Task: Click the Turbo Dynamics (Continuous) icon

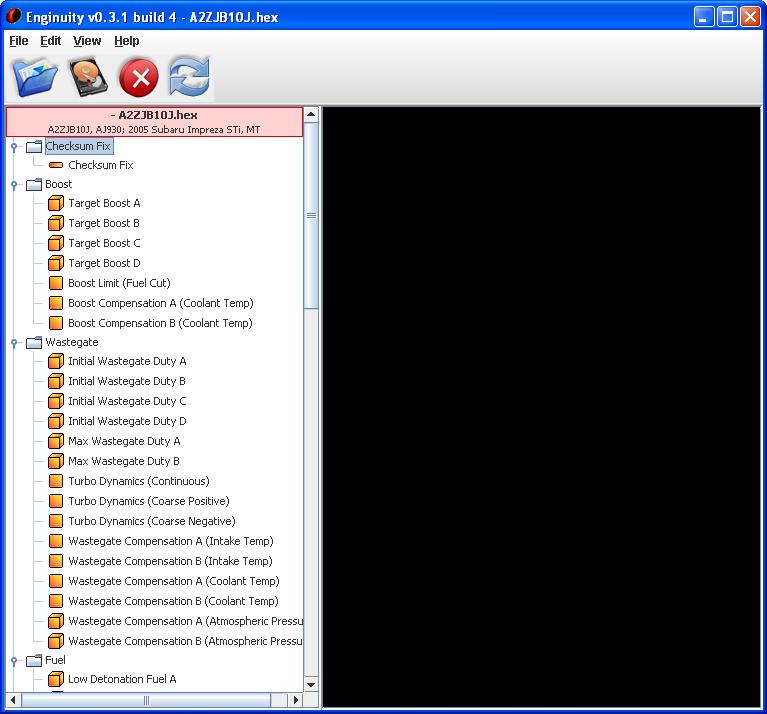Action: pos(56,481)
